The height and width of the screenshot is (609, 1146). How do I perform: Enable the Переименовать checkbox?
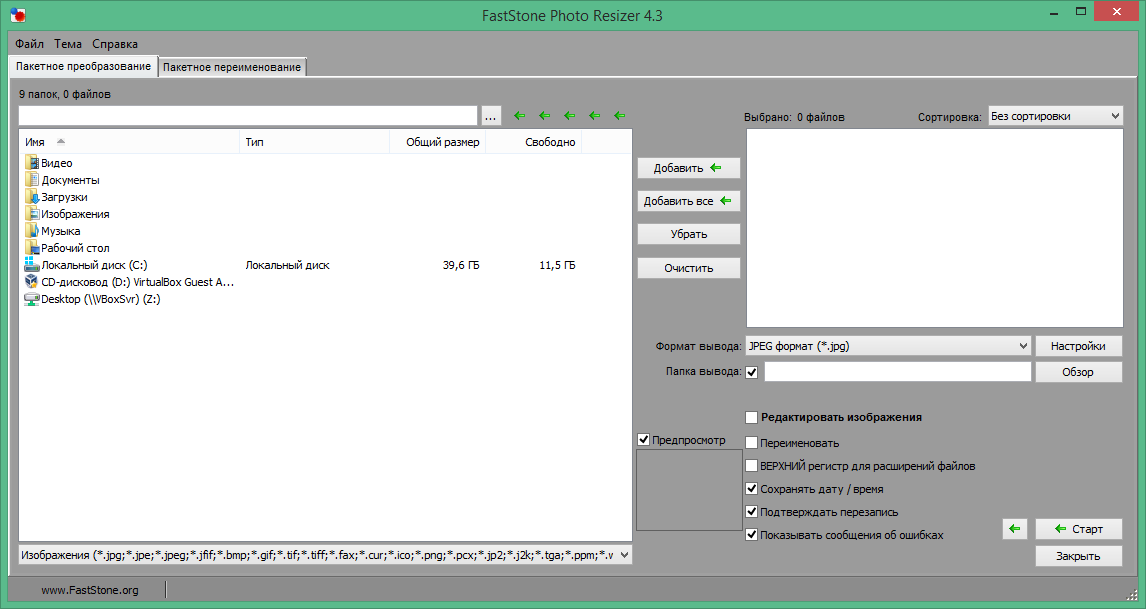click(x=751, y=442)
